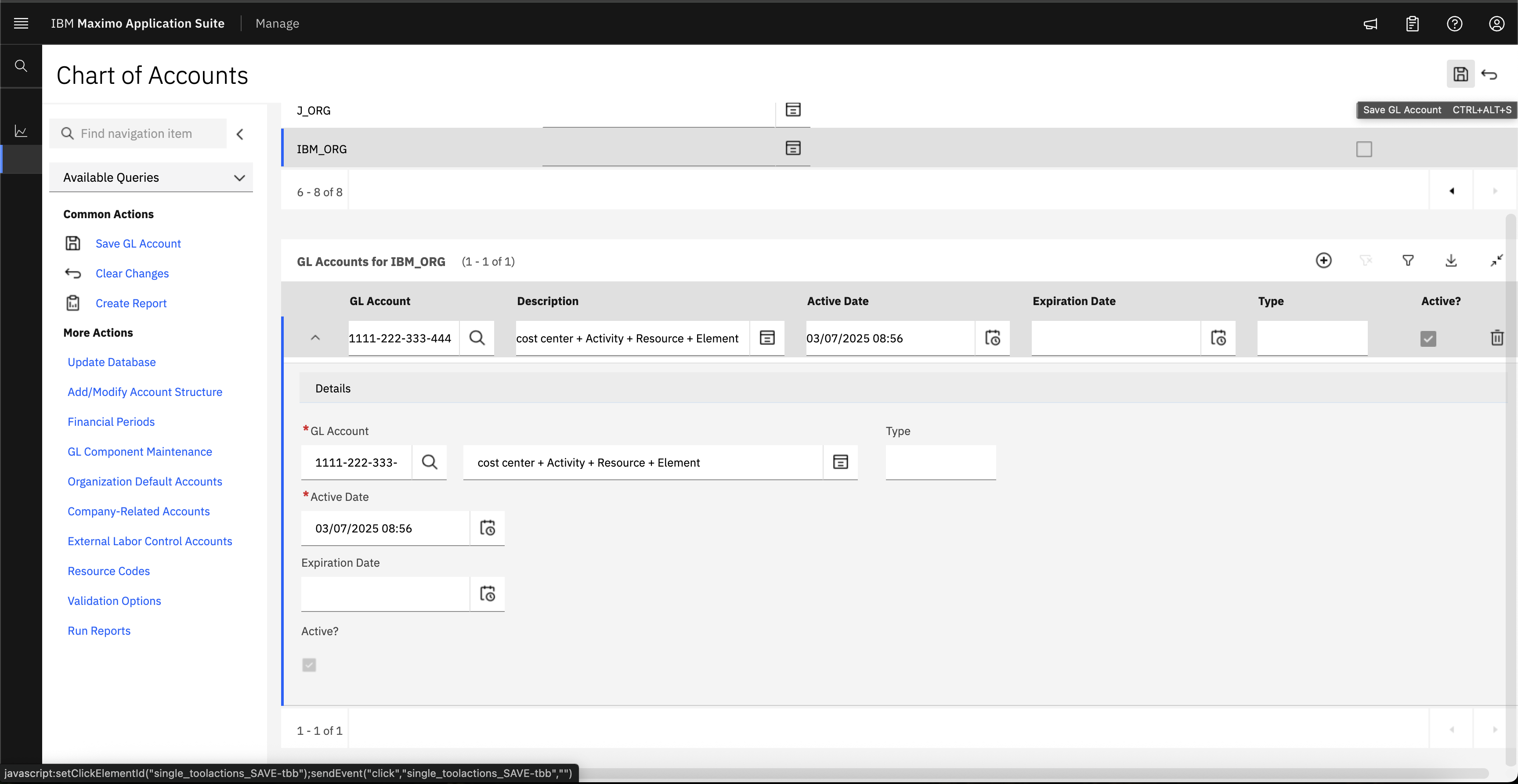
Task: Open Company-Related Accounts
Action: 138,511
